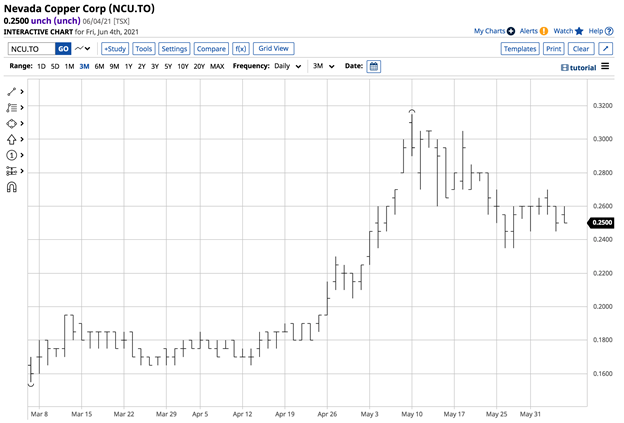Click the pop-out expand chart icon
This screenshot has width=624, height=423.
pos(607,48)
